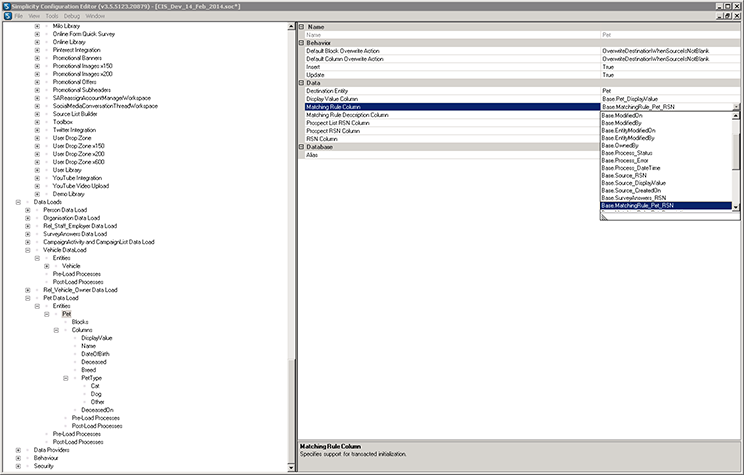Viewport: 744px width, 475px height.
Task: Click tree panel scroll-up arrow
Action: tap(291, 27)
